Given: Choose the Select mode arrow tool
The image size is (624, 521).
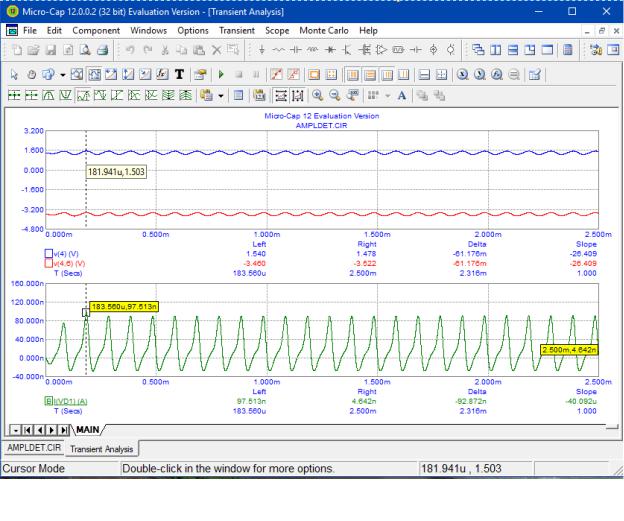Looking at the screenshot, I should [14, 74].
